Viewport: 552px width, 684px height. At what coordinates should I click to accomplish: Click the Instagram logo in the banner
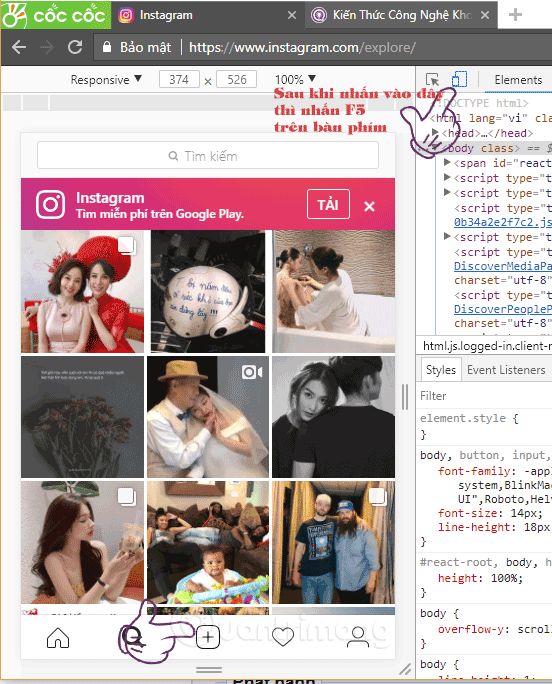51,204
